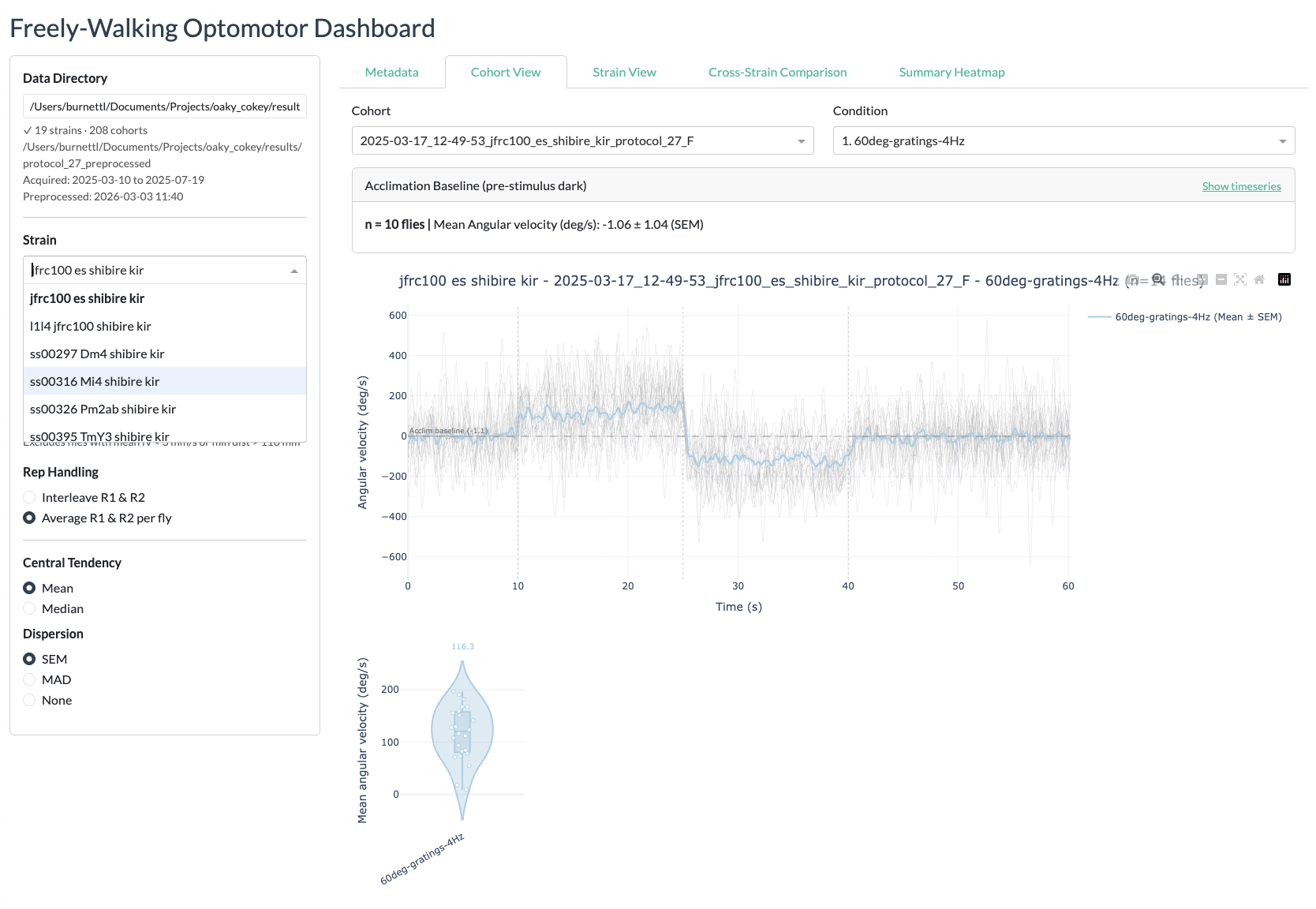
Task: Collapse the Strain dropdown arrow
Action: click(x=294, y=271)
